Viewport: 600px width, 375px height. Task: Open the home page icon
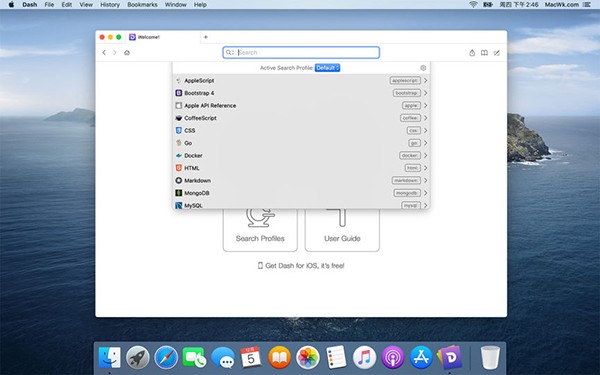point(127,52)
